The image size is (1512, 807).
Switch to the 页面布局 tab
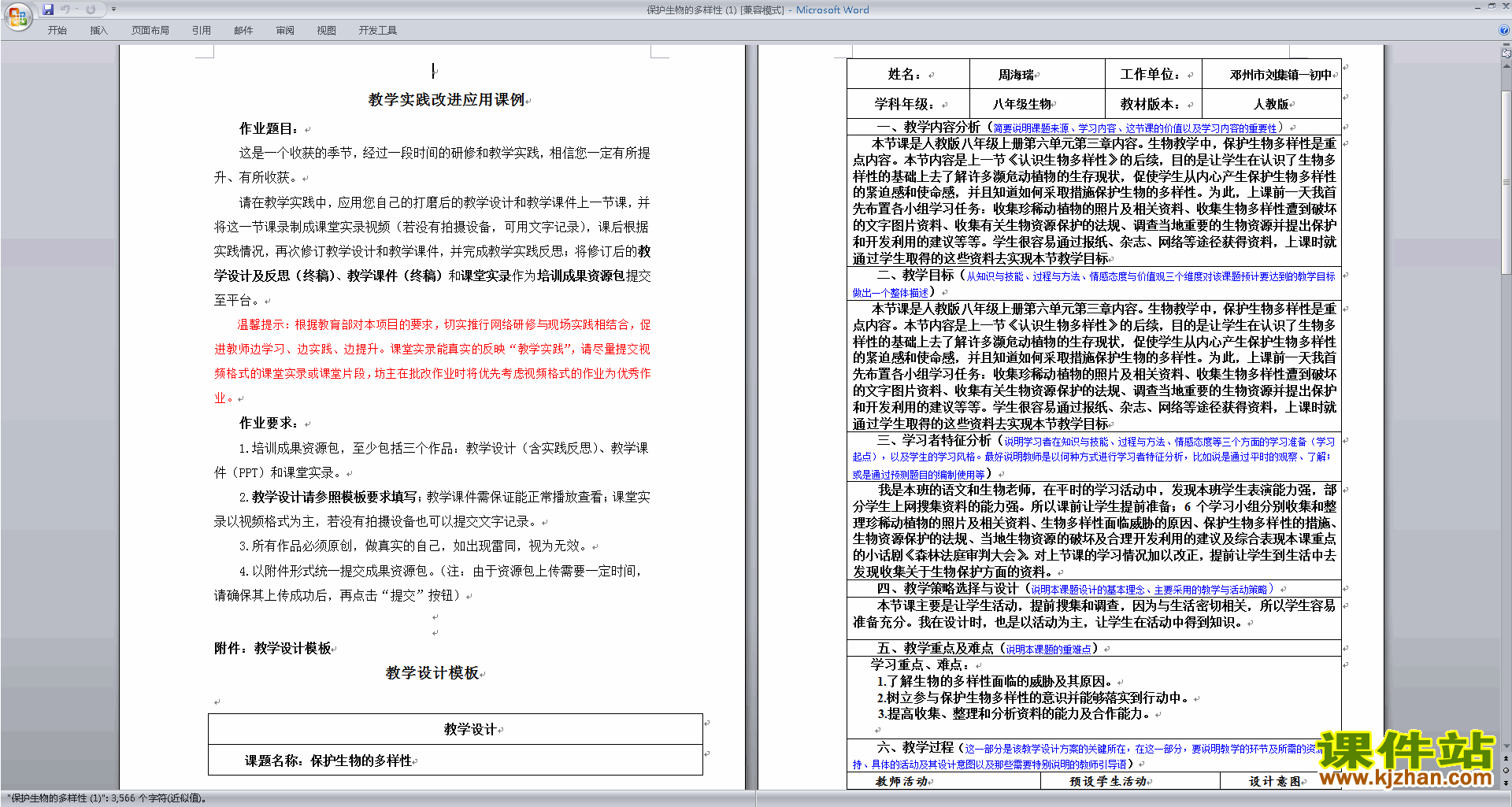pos(150,31)
